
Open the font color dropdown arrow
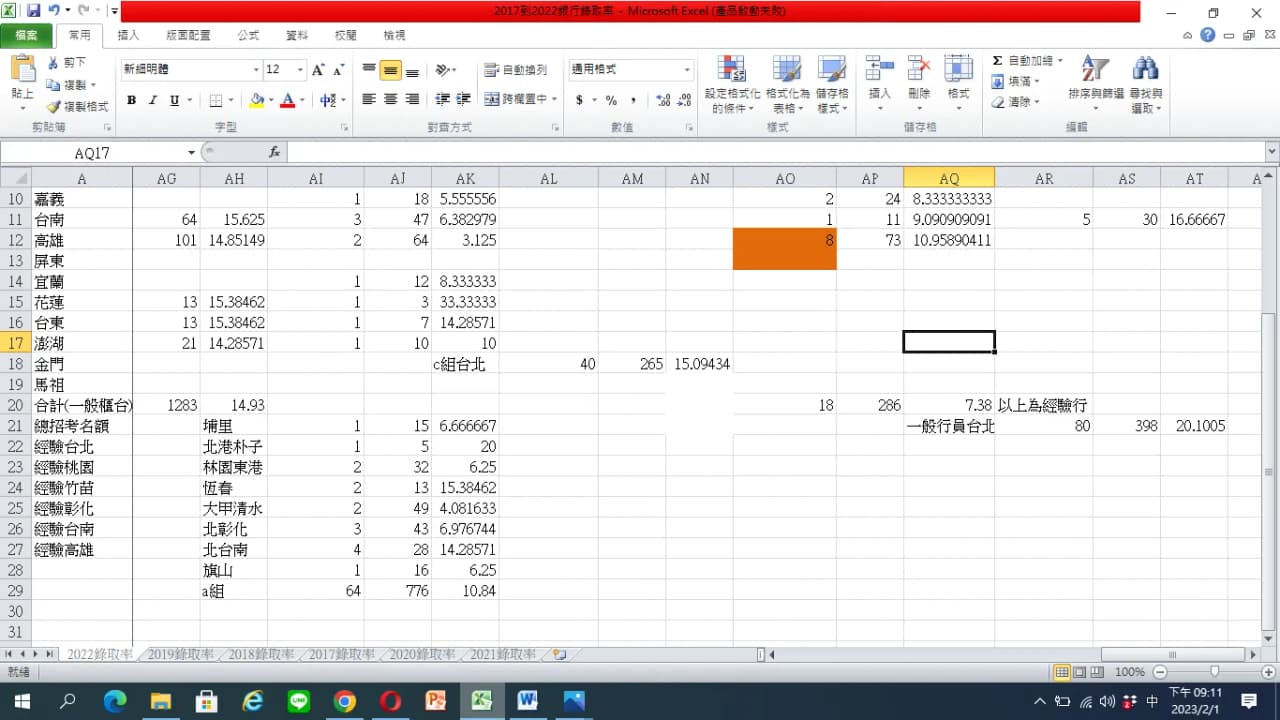tap(303, 100)
